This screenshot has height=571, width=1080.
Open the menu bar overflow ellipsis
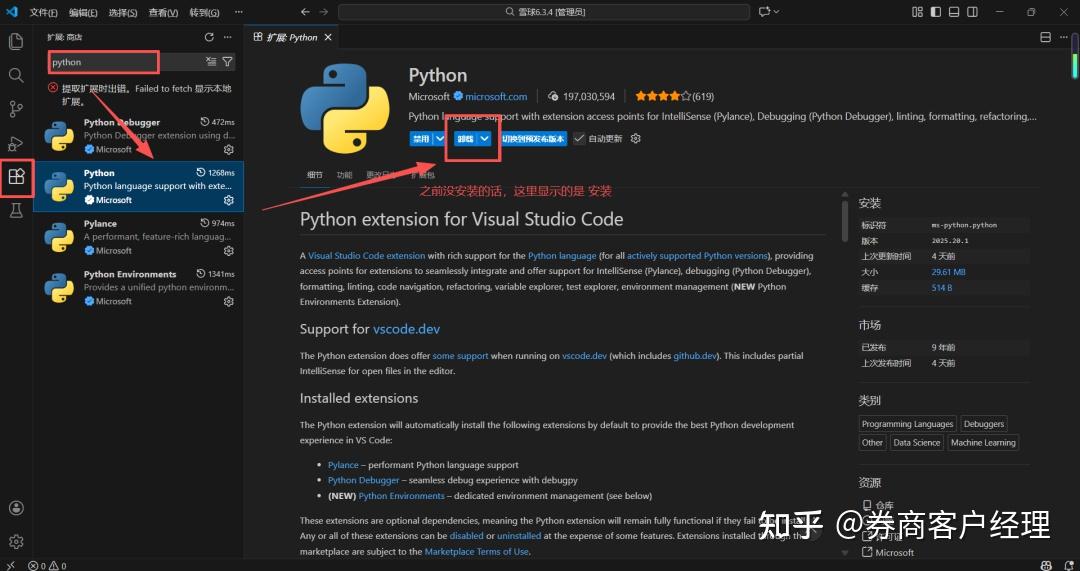coord(238,12)
